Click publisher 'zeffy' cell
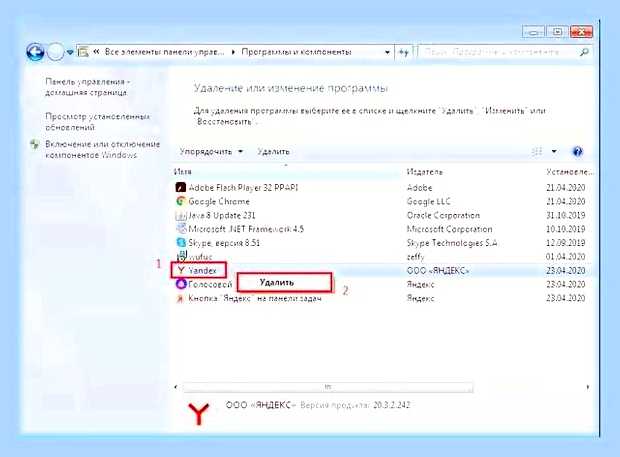 [415, 257]
